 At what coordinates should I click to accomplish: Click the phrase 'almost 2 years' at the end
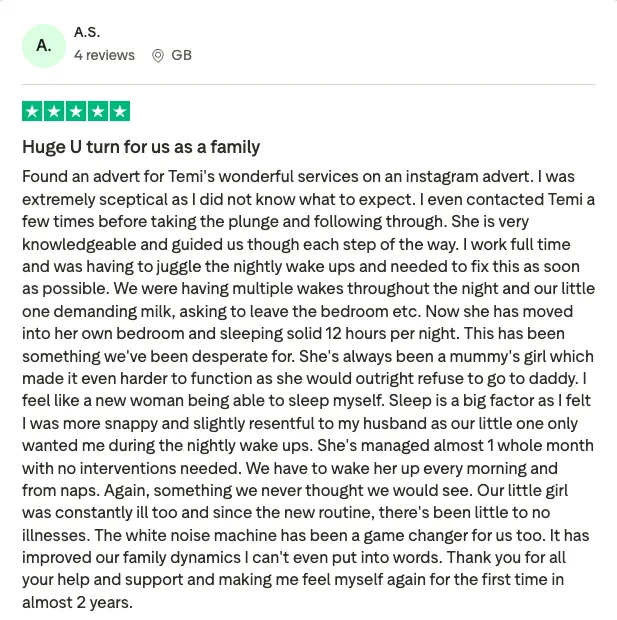click(x=76, y=603)
